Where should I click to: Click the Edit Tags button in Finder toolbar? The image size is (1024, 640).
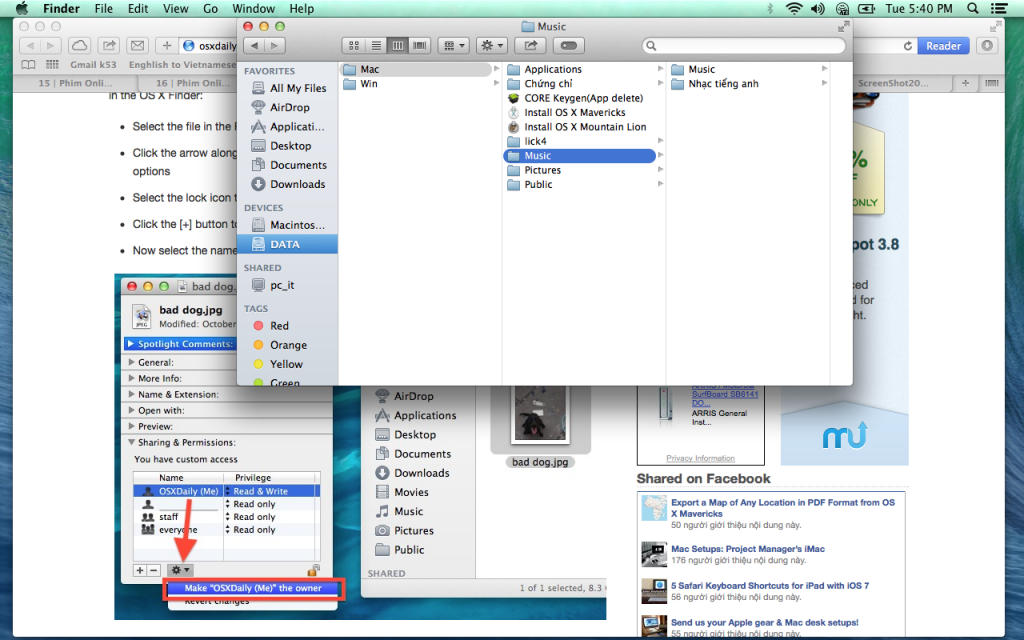click(569, 46)
